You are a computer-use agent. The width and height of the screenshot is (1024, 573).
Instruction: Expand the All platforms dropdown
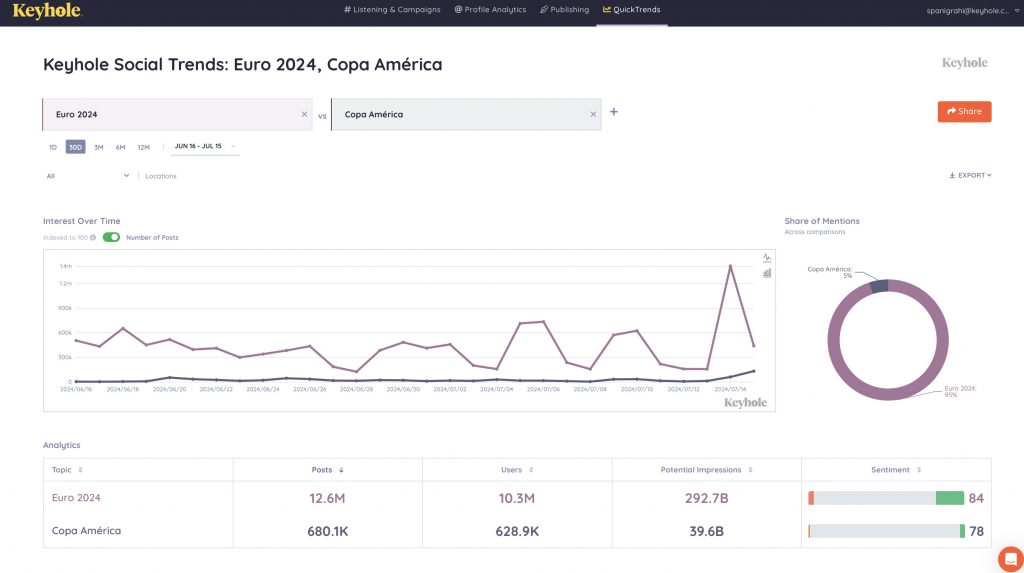tap(88, 176)
